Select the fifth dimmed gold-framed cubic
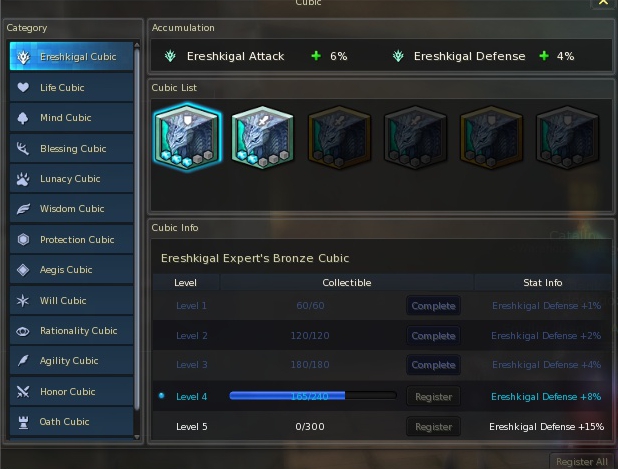This screenshot has height=469, width=618. coord(491,138)
